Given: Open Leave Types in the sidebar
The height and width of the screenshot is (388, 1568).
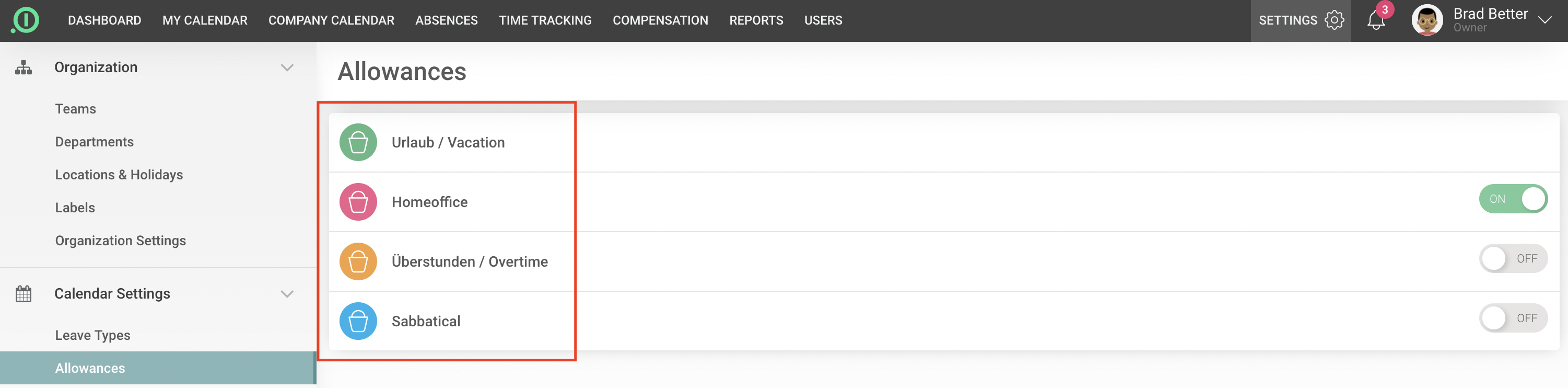Looking at the screenshot, I should 92,336.
